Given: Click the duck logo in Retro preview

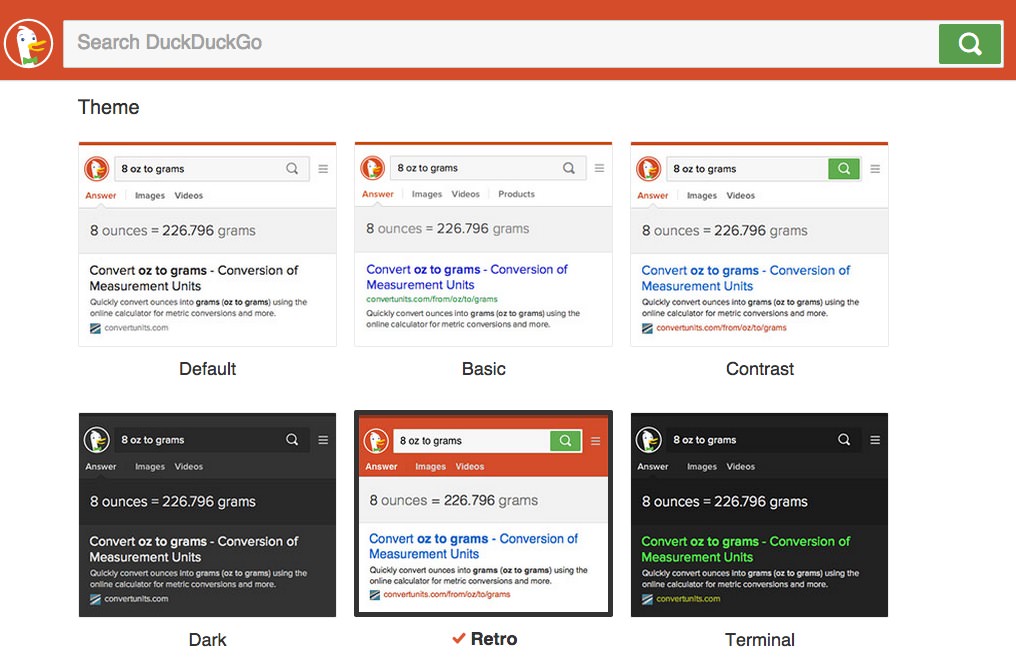Looking at the screenshot, I should click(x=376, y=441).
